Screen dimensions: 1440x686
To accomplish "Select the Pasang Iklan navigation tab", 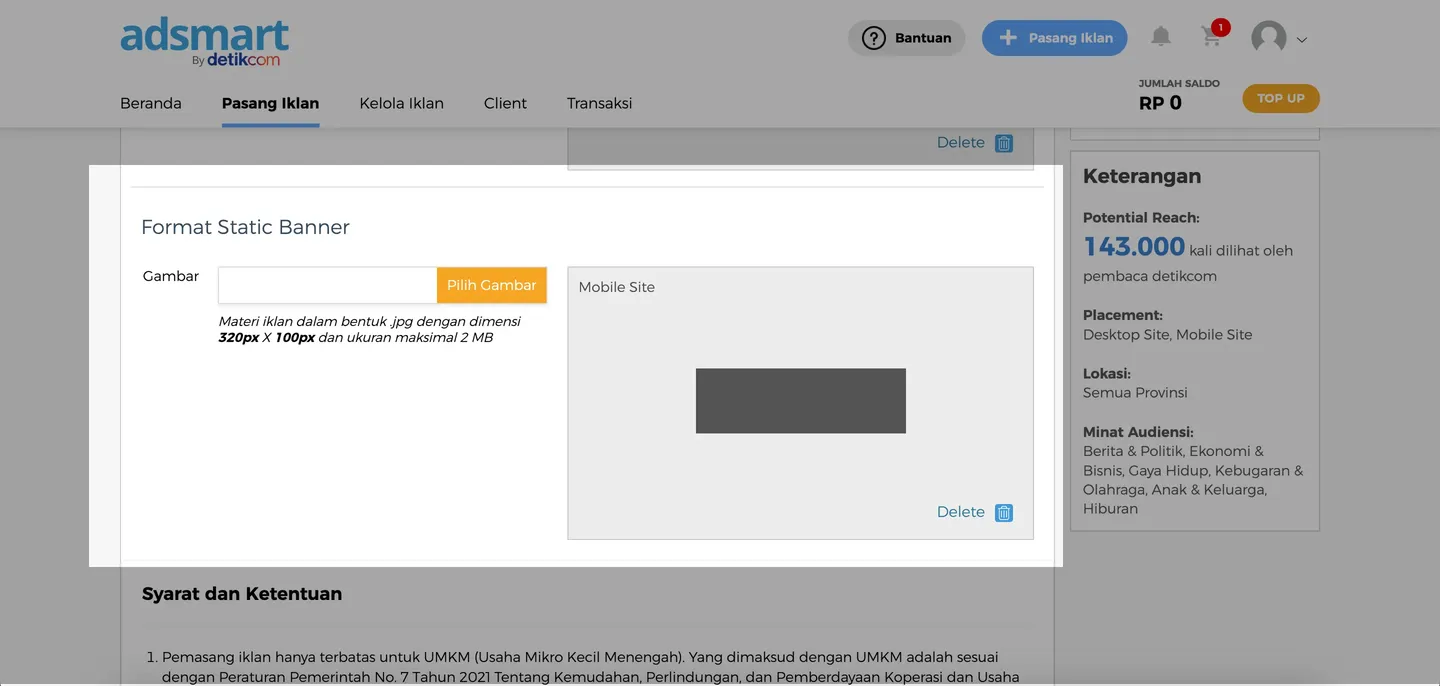I will coord(270,103).
